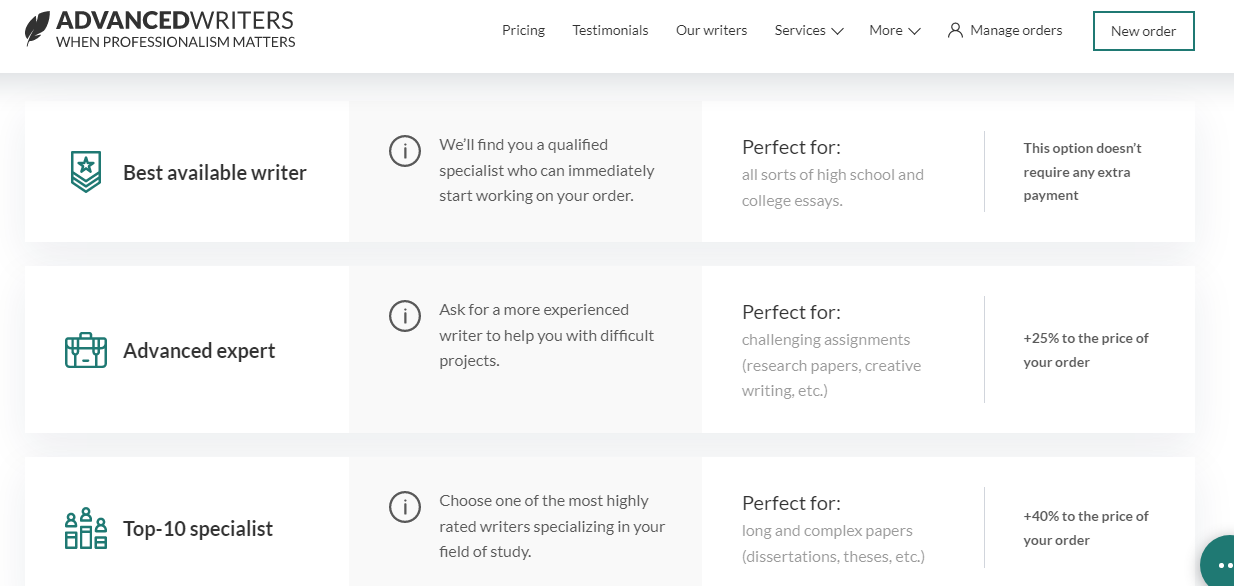Select the Best available writer option heading
The image size is (1234, 586).
215,172
